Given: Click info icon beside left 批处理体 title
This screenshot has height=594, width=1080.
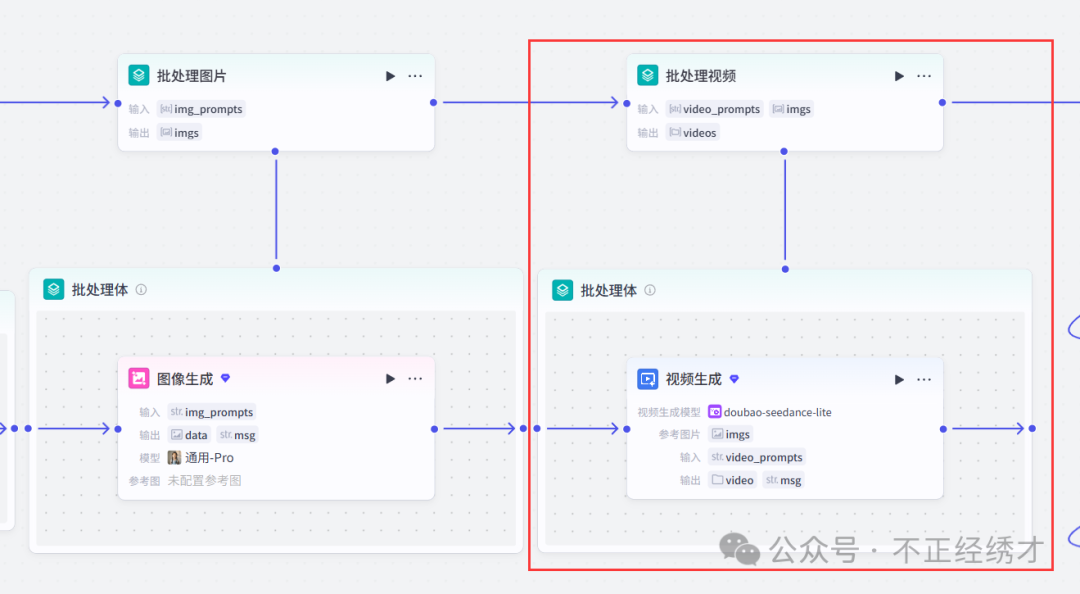Looking at the screenshot, I should coord(141,290).
